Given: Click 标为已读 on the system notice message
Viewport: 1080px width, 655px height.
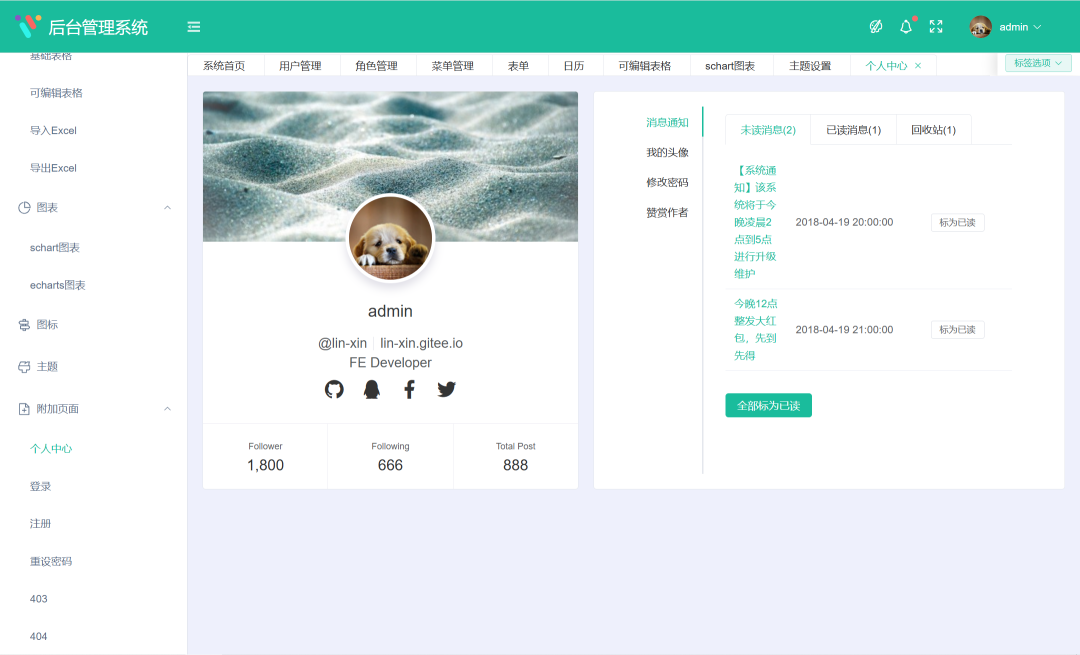Looking at the screenshot, I should tap(957, 222).
